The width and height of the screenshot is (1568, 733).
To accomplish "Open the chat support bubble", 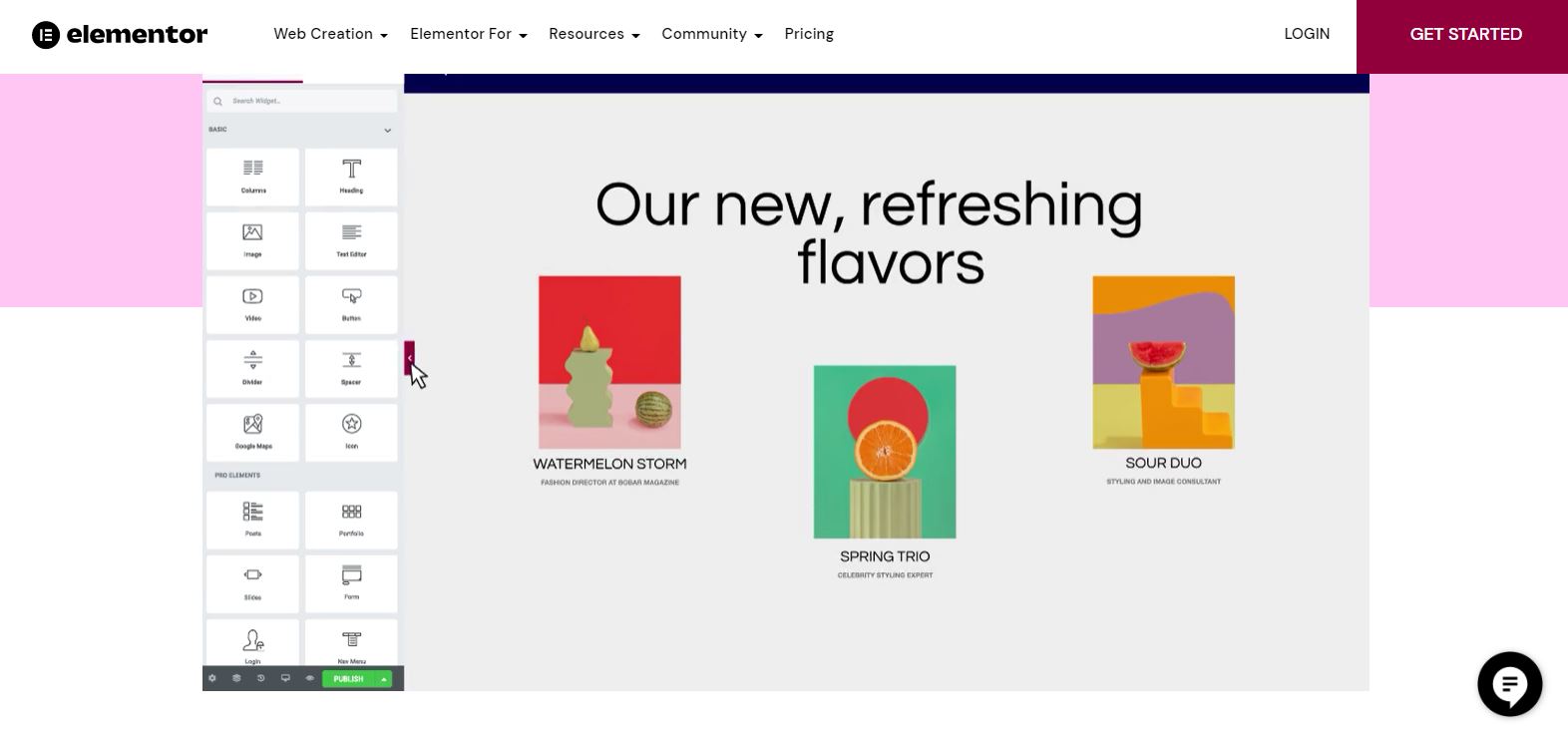I will click(1509, 684).
